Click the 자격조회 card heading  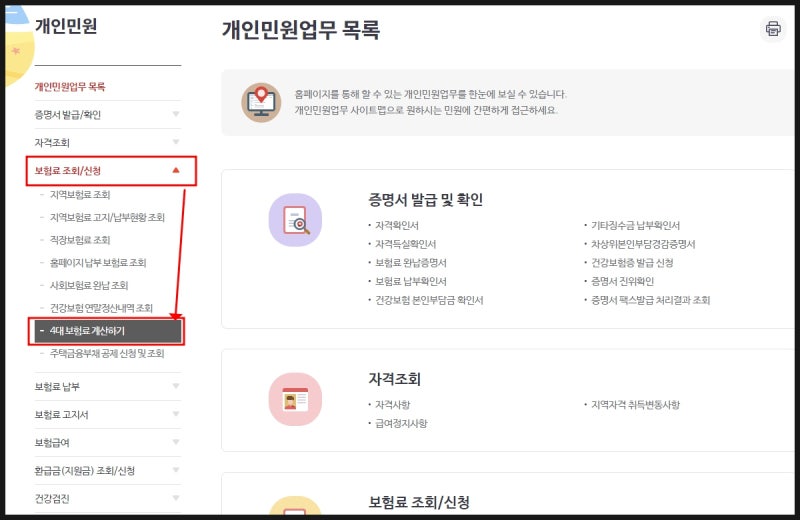tap(394, 379)
